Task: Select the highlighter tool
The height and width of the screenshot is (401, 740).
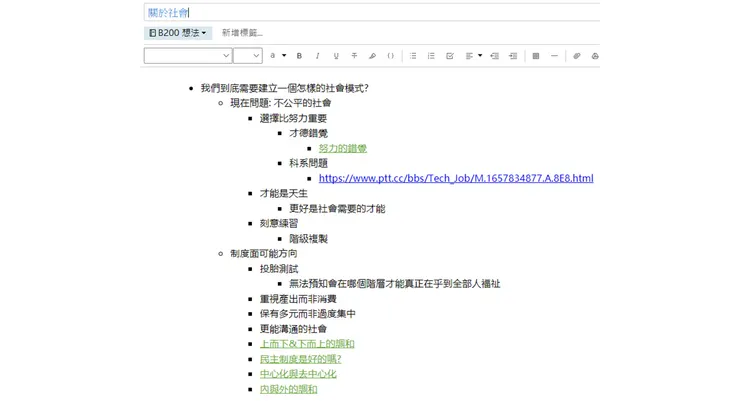Action: point(372,56)
